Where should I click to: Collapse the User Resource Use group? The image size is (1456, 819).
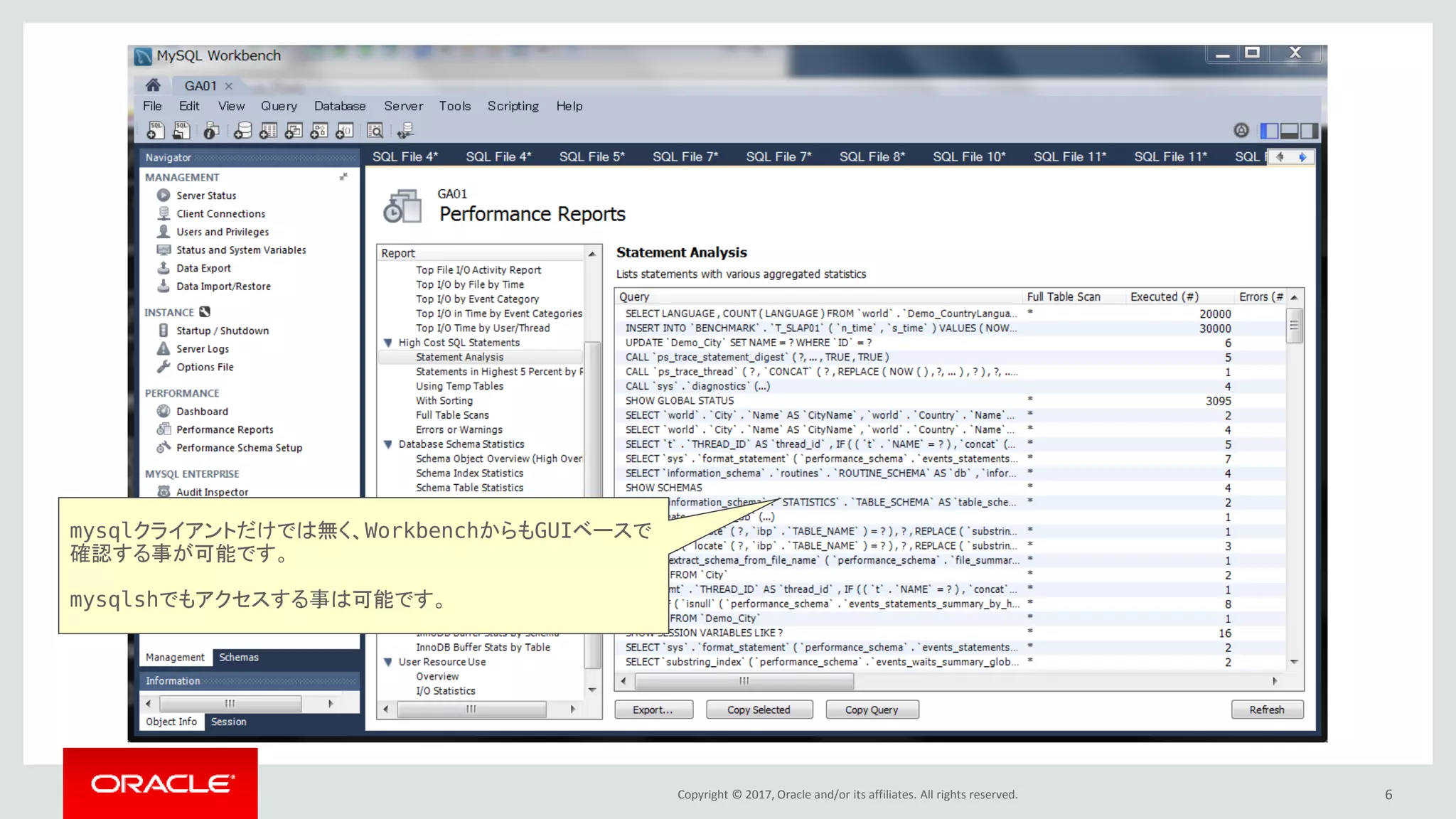(387, 662)
